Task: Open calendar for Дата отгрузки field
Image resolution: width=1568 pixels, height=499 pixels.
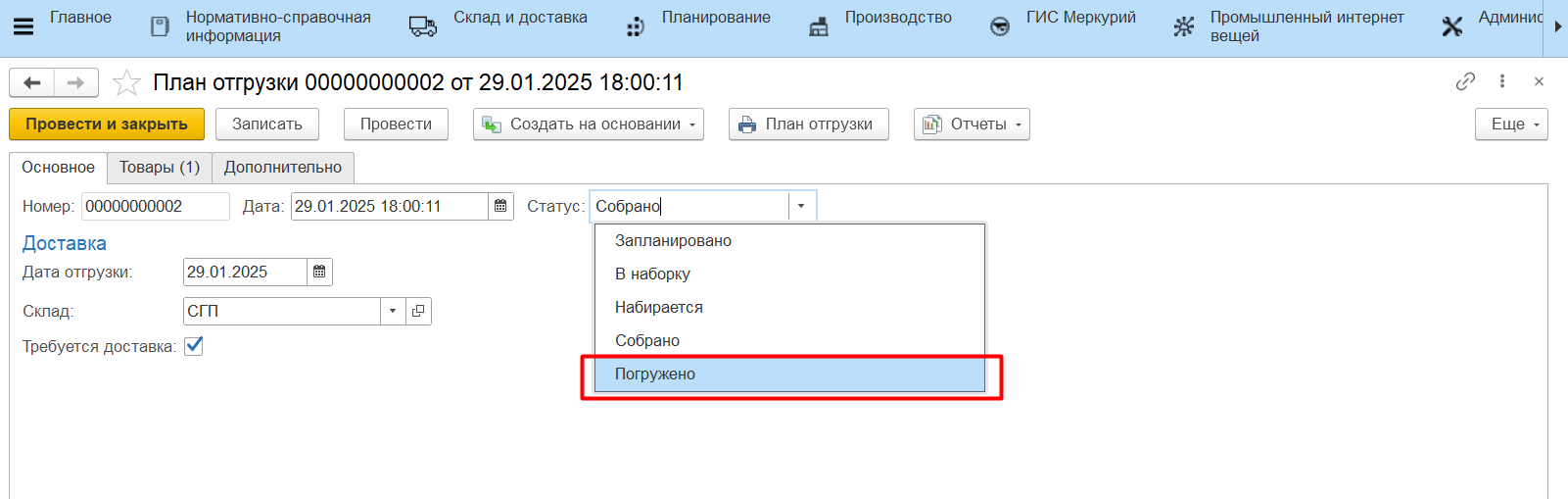Action: (x=319, y=273)
